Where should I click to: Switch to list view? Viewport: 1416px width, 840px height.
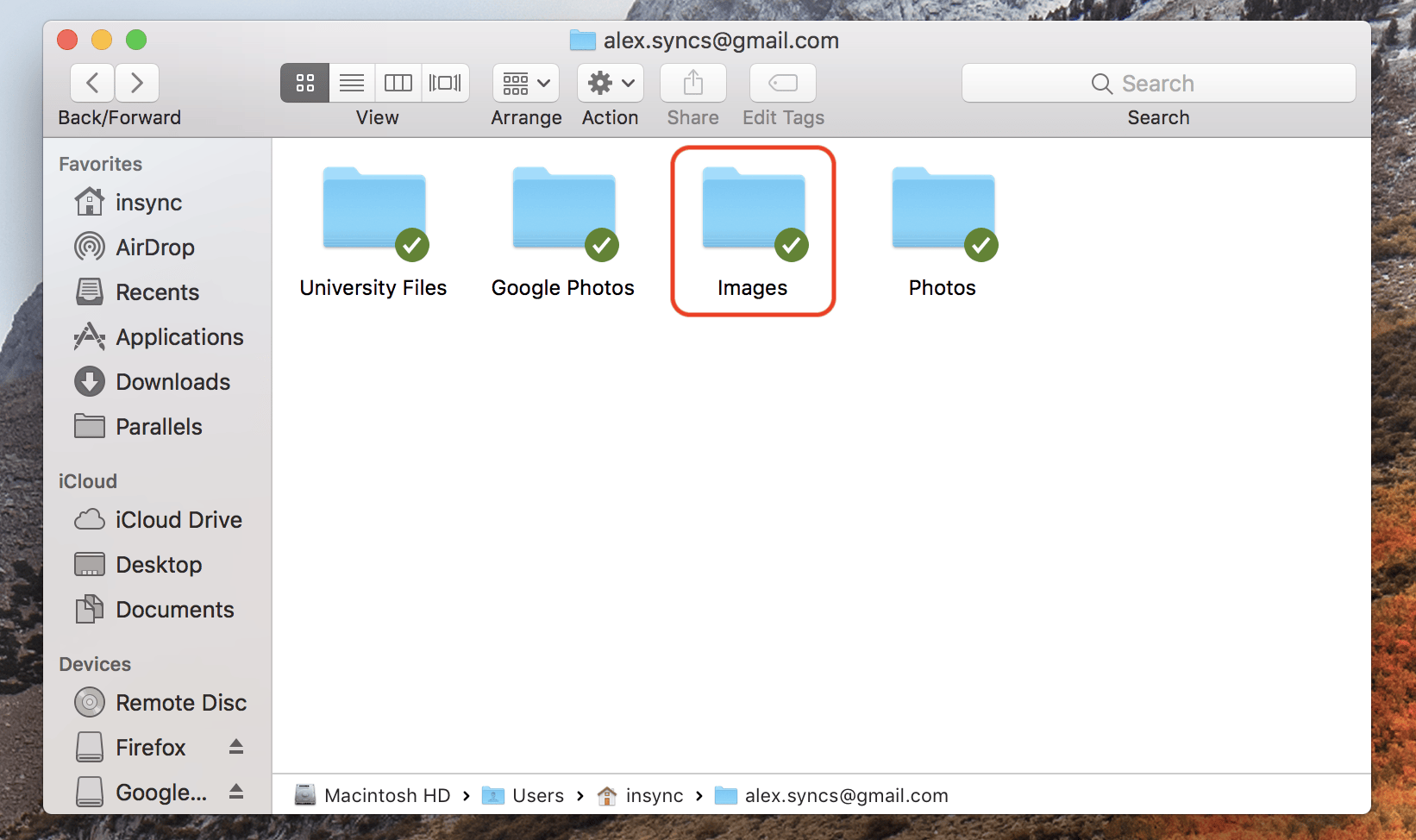tap(352, 83)
